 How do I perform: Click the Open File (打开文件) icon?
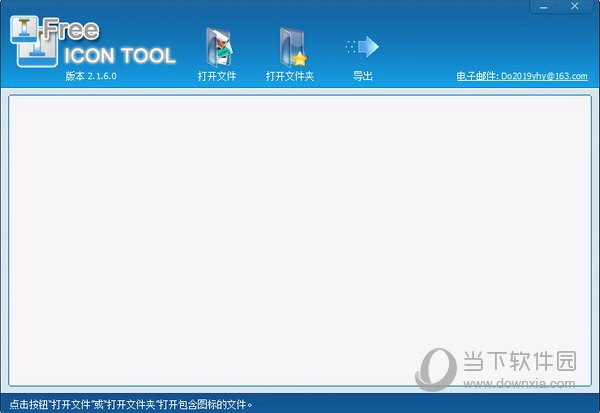(x=218, y=47)
